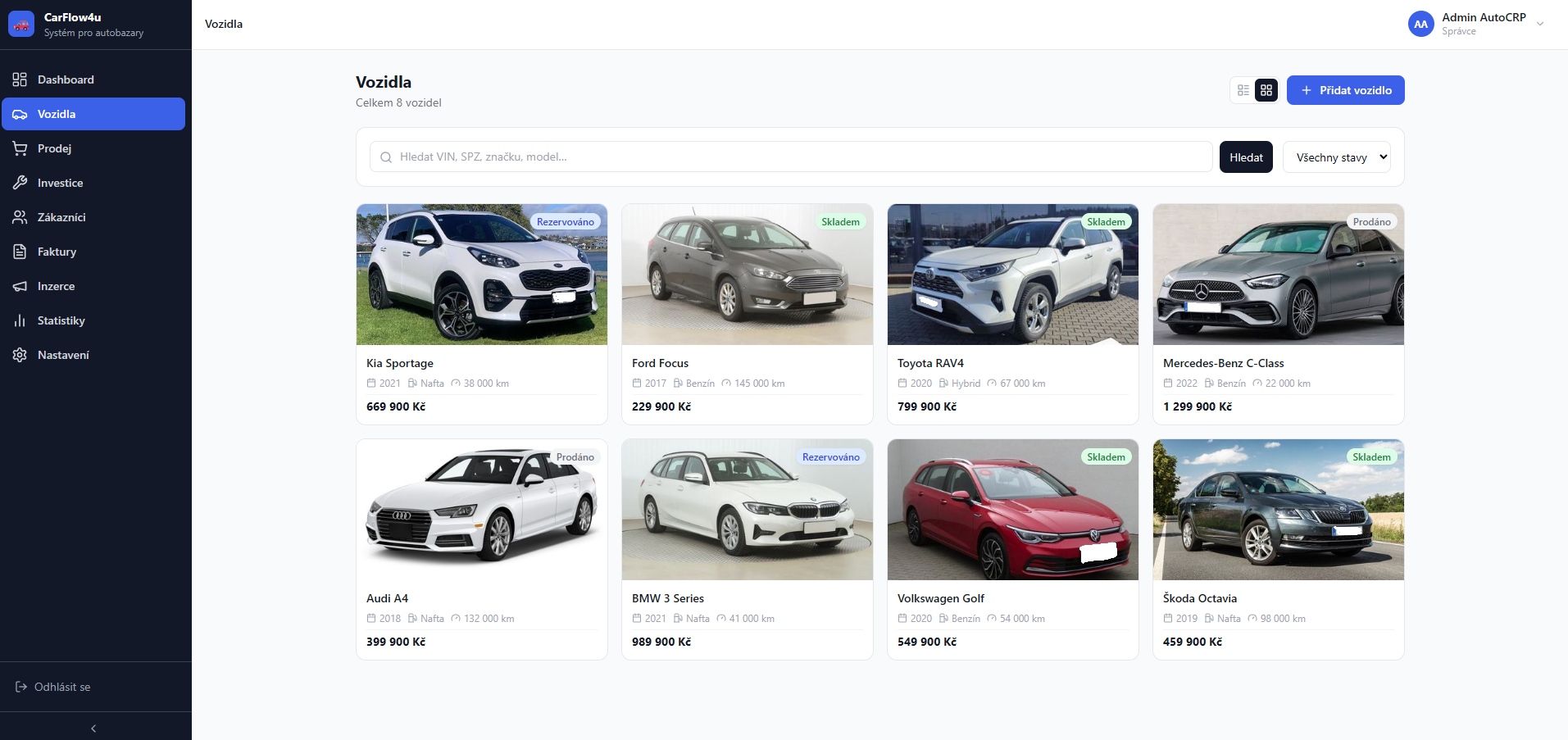The height and width of the screenshot is (740, 1568).
Task: Focus the vehicle search input field
Action: (791, 157)
